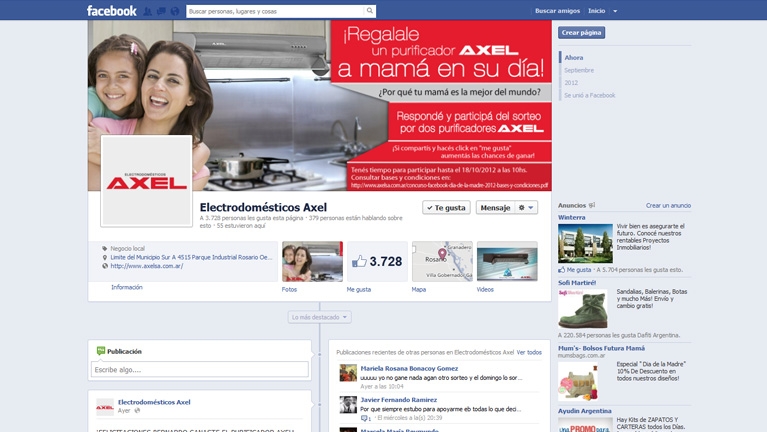Screen dimensions: 767x432
Task: Click the Axel logo avatar on the post
Action: (x=105, y=407)
